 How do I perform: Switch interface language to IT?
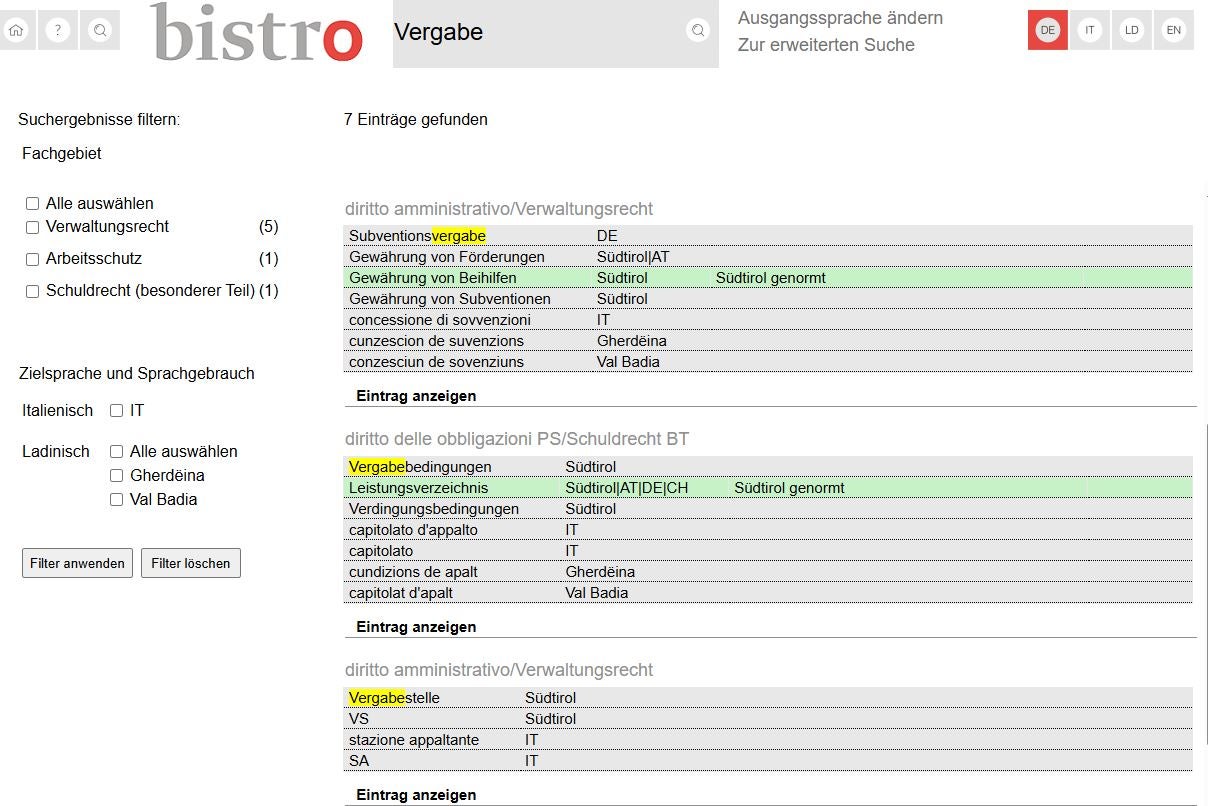(1090, 30)
